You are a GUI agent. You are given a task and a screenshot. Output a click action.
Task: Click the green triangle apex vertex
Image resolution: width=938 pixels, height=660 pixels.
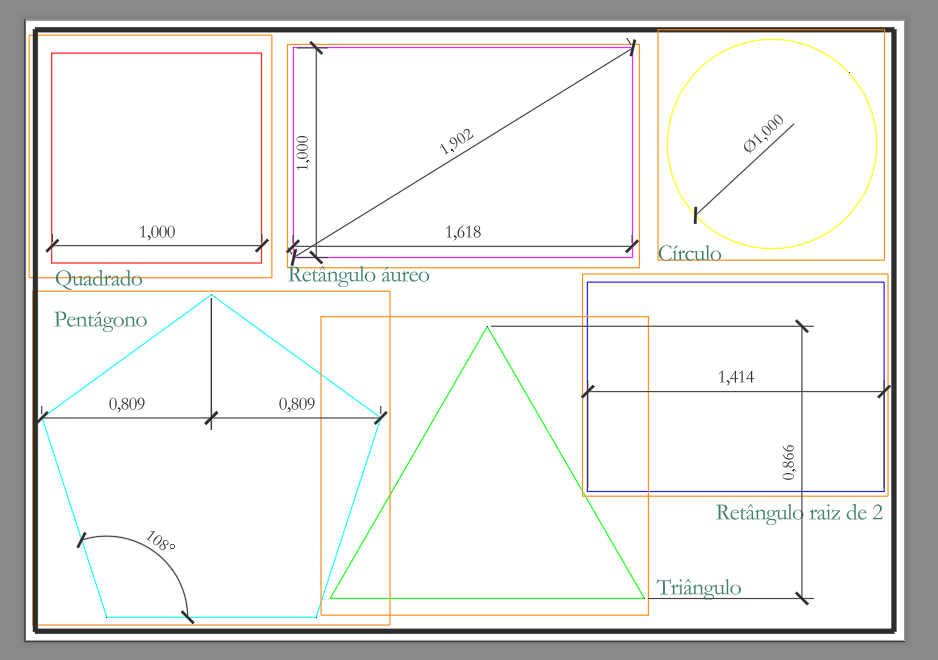[488, 327]
